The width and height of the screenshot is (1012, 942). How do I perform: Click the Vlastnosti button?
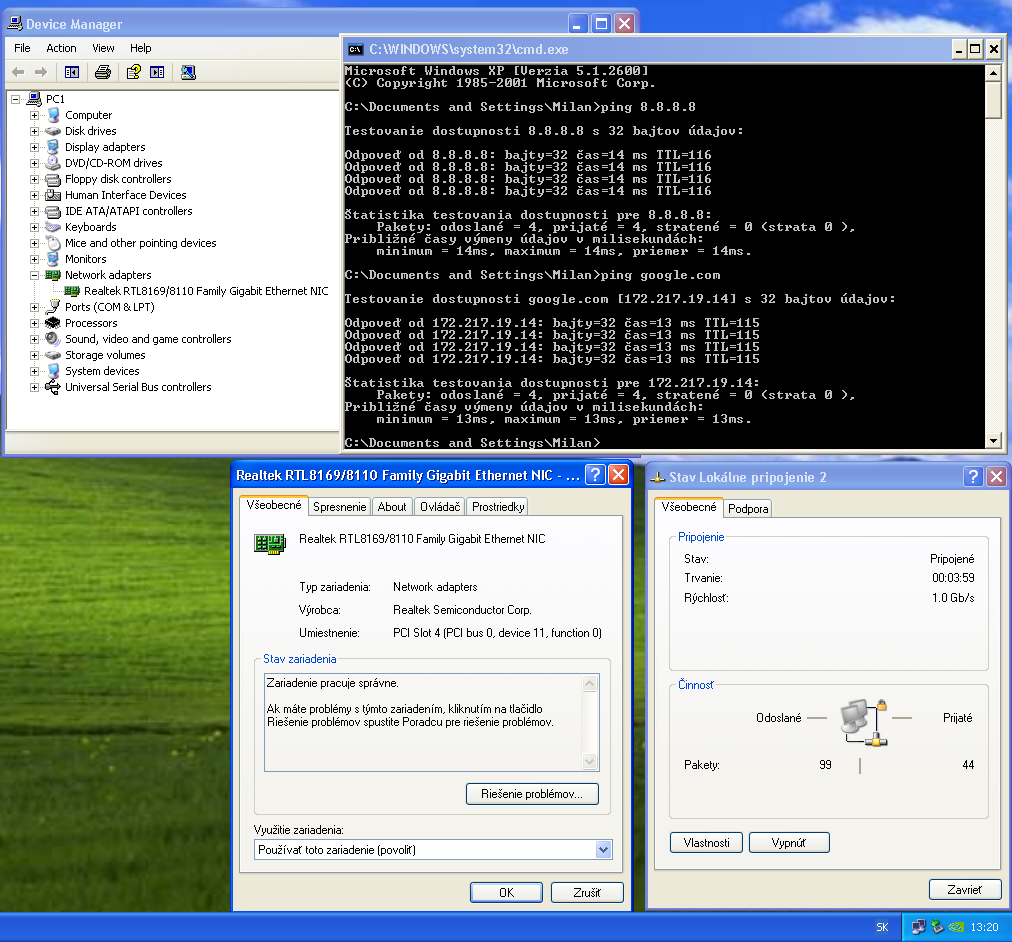[x=706, y=843]
